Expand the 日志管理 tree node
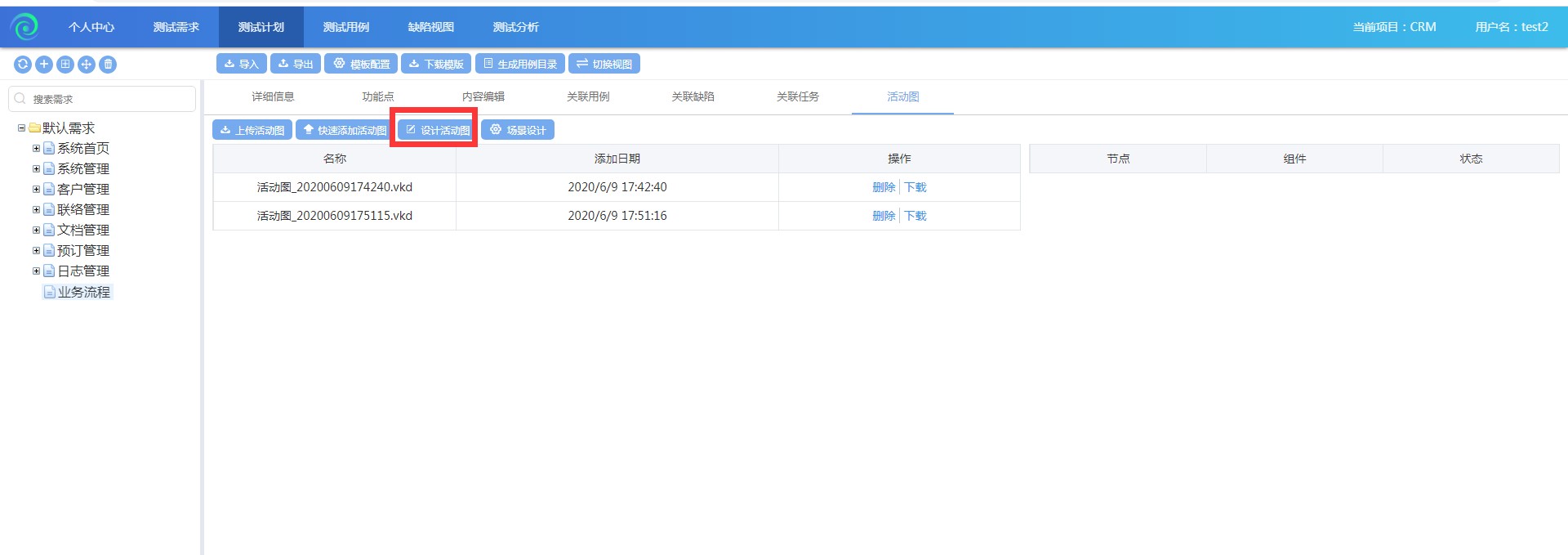The width and height of the screenshot is (1568, 555). [36, 271]
